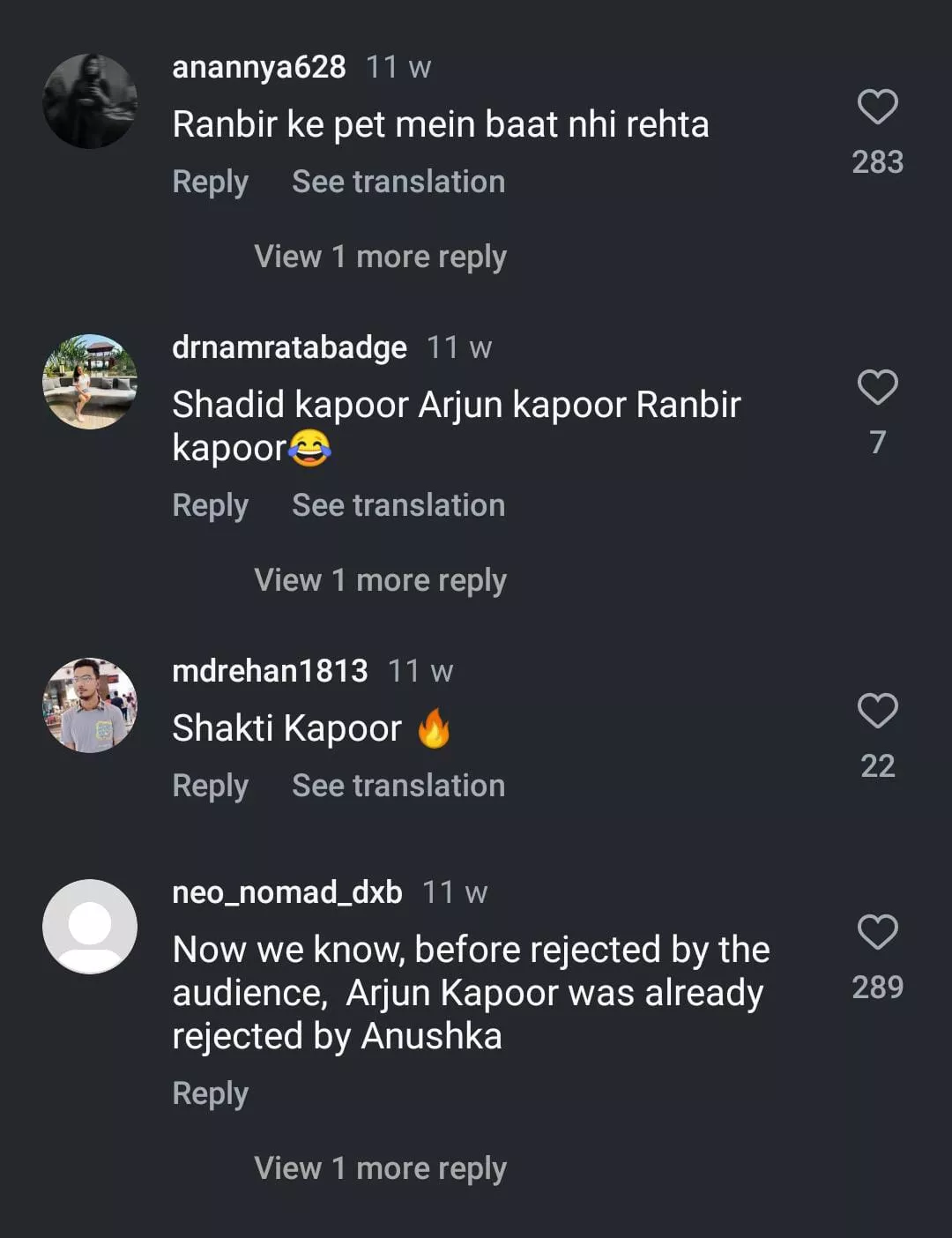Screen dimensions: 952x1238
Task: Open mdrehan1813's profile avatar
Action: pos(90,705)
